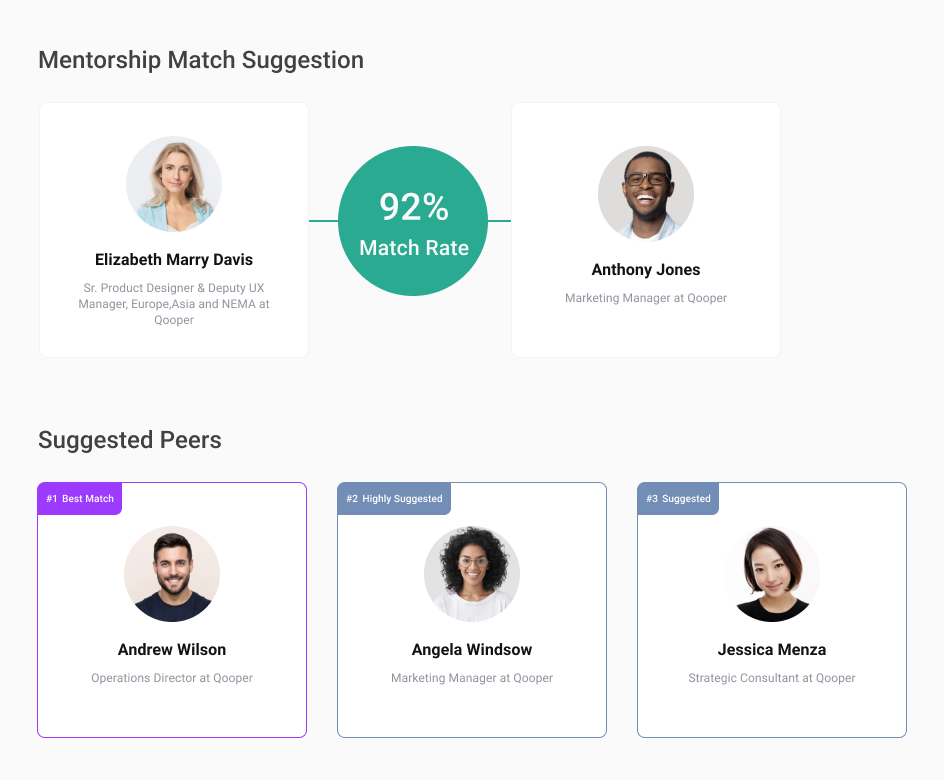Screen dimensions: 944x780
Task: Open the #1 Best Match peer photo
Action: (x=172, y=574)
